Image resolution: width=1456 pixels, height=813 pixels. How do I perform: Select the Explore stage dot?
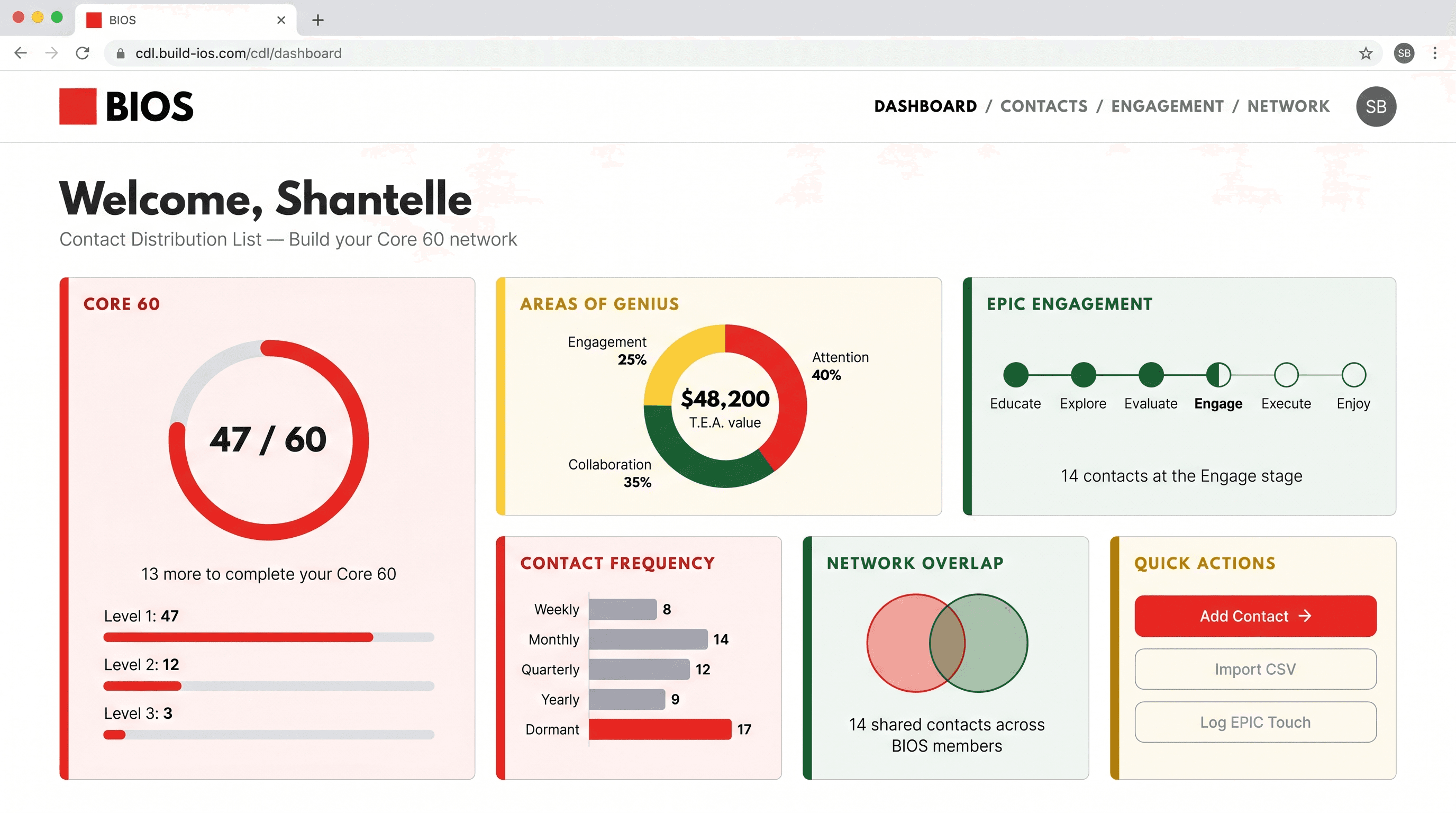click(x=1083, y=375)
